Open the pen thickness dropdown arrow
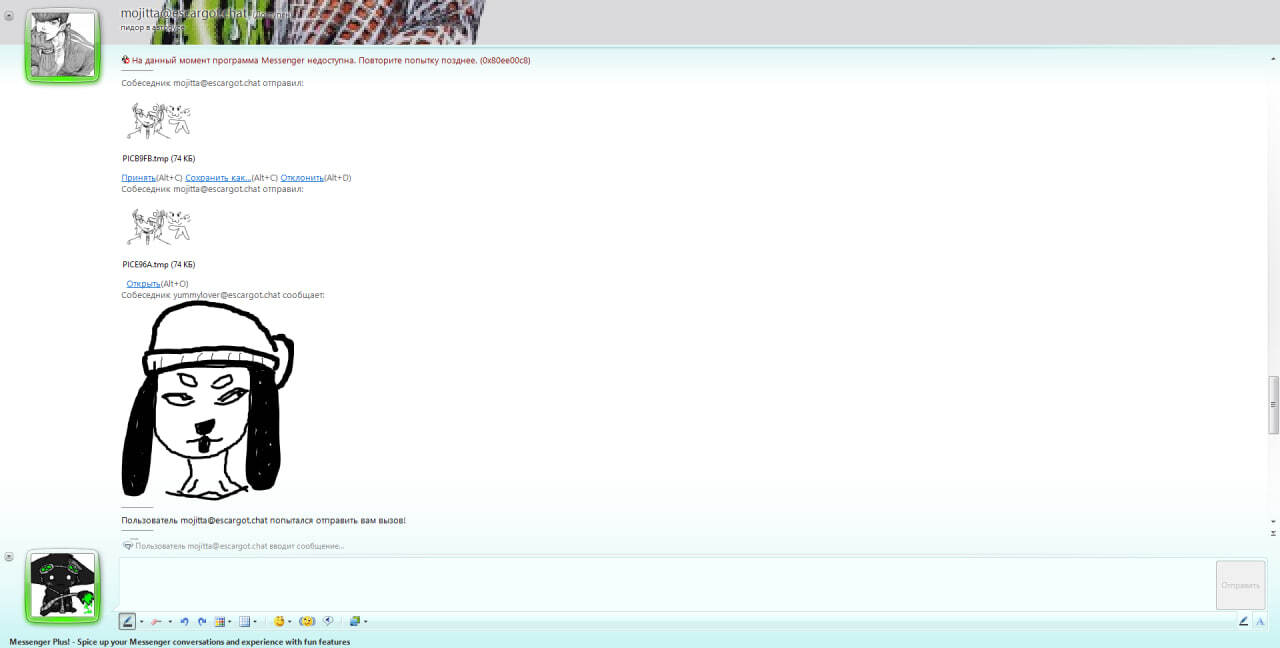The image size is (1280, 648). [x=141, y=621]
